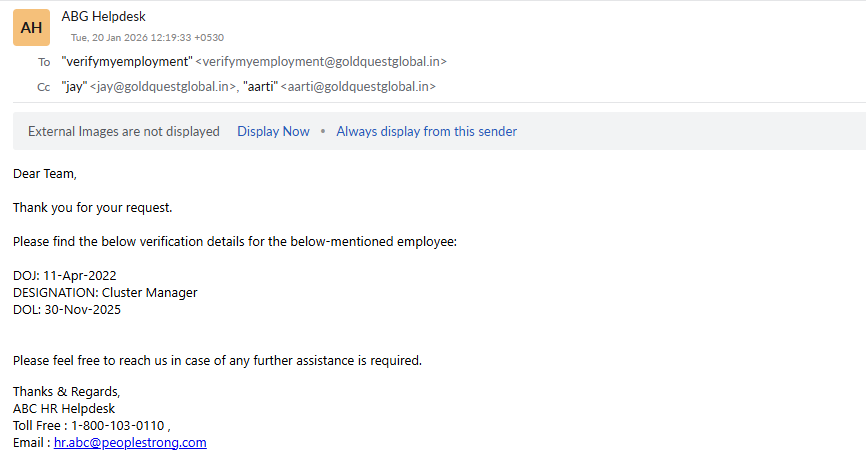Click the Thank you for your request line
Image resolution: width=866 pixels, height=462 pixels.
93,208
